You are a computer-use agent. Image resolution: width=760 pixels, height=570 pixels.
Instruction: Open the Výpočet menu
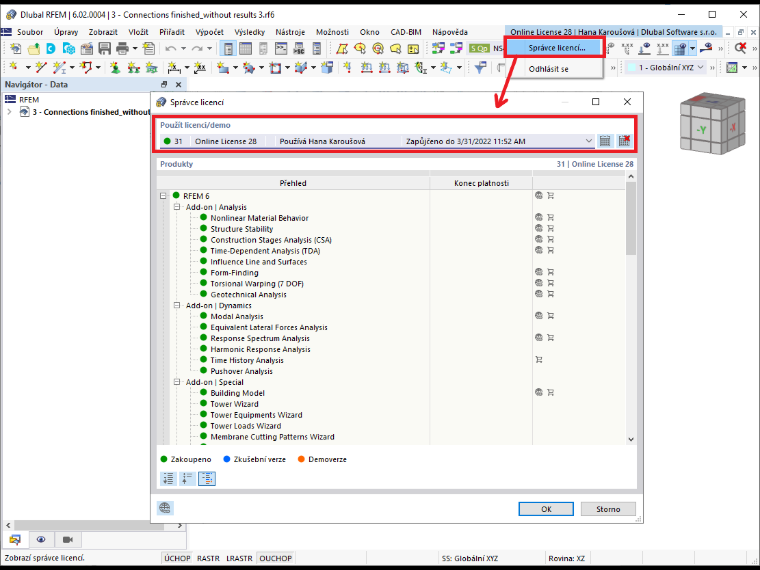209,32
